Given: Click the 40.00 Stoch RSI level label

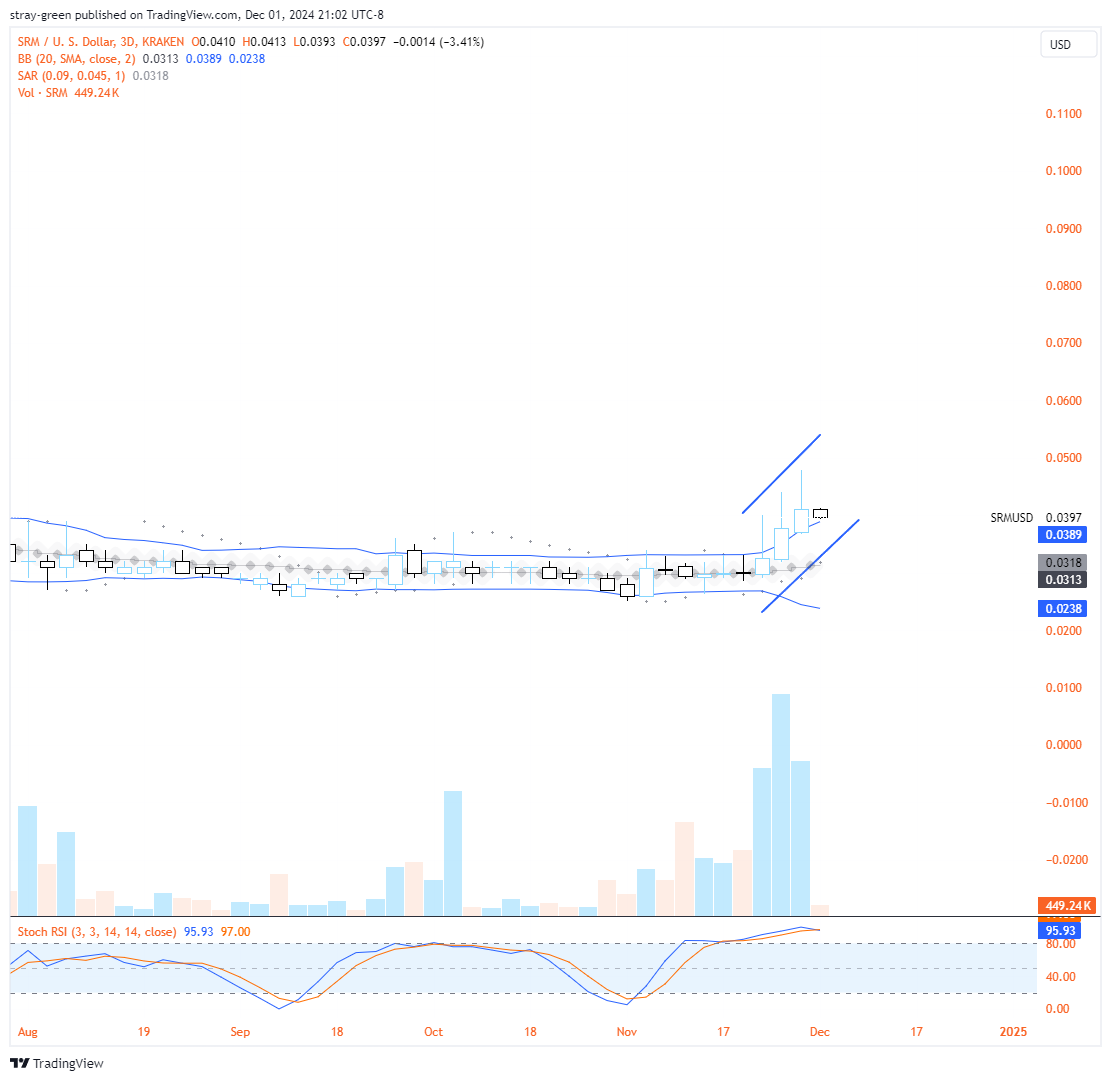Looking at the screenshot, I should (1061, 977).
